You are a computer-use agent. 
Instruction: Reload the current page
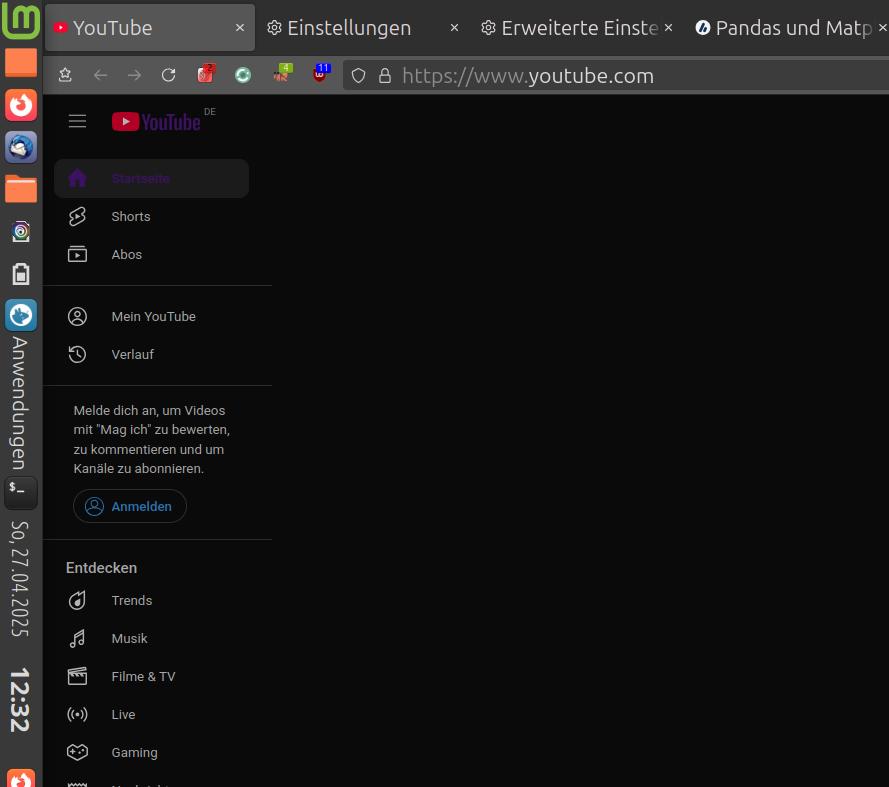(x=168, y=75)
